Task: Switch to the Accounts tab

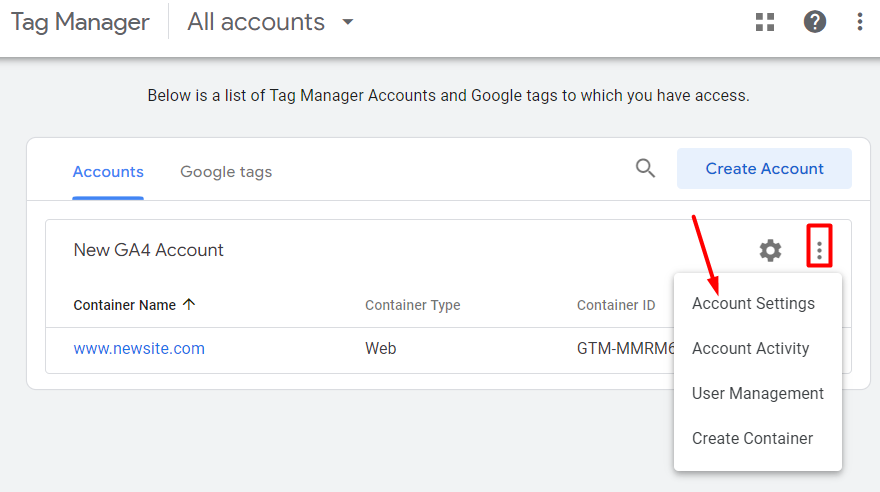Action: (108, 172)
